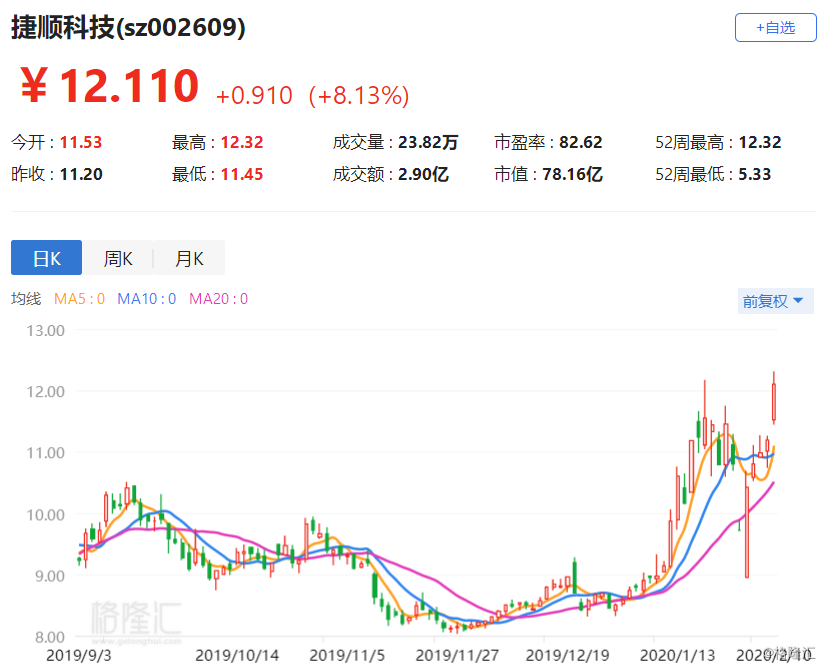823x667 pixels.
Task: Open the 前复权 adjustment dropdown
Action: pyautogui.click(x=775, y=301)
